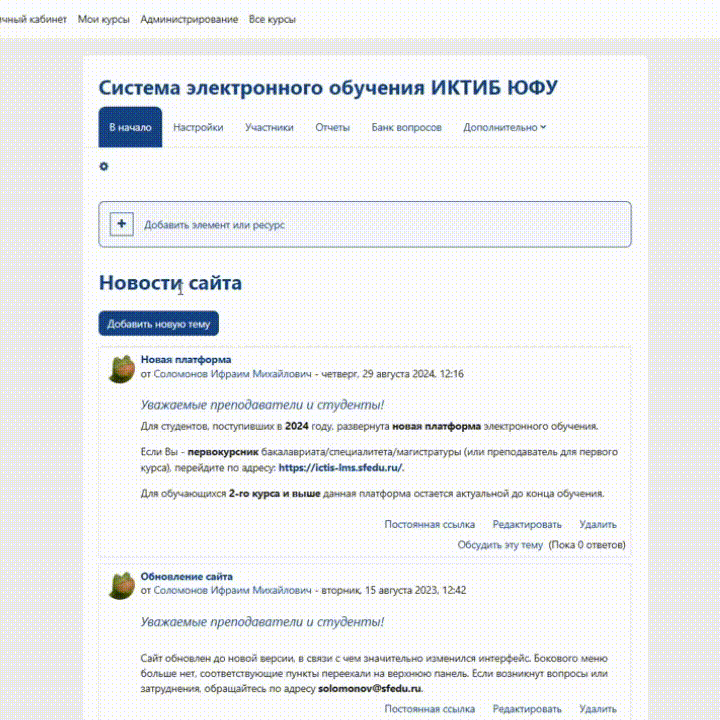Open the Новая платформа post title

pos(186,360)
